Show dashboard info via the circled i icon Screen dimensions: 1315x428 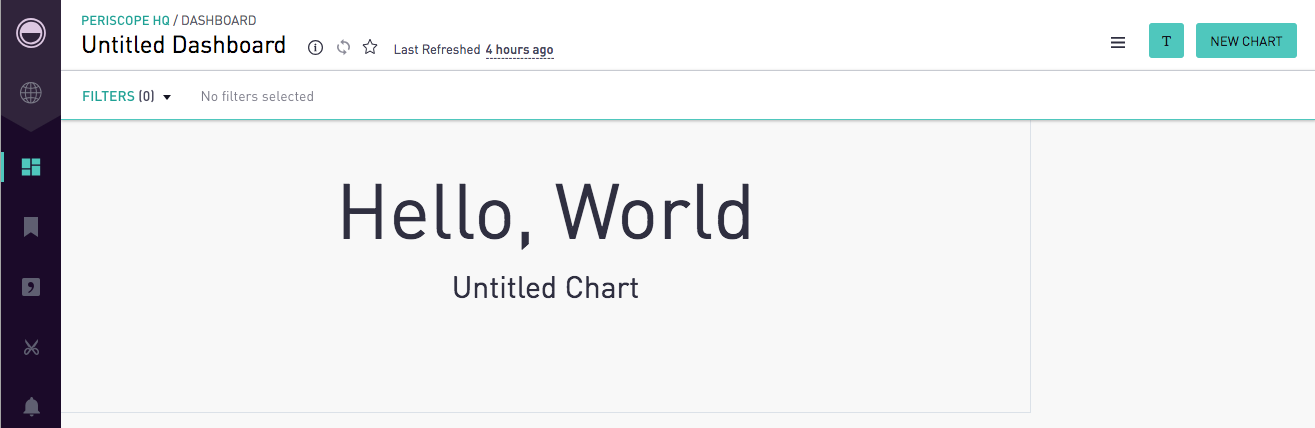(315, 48)
